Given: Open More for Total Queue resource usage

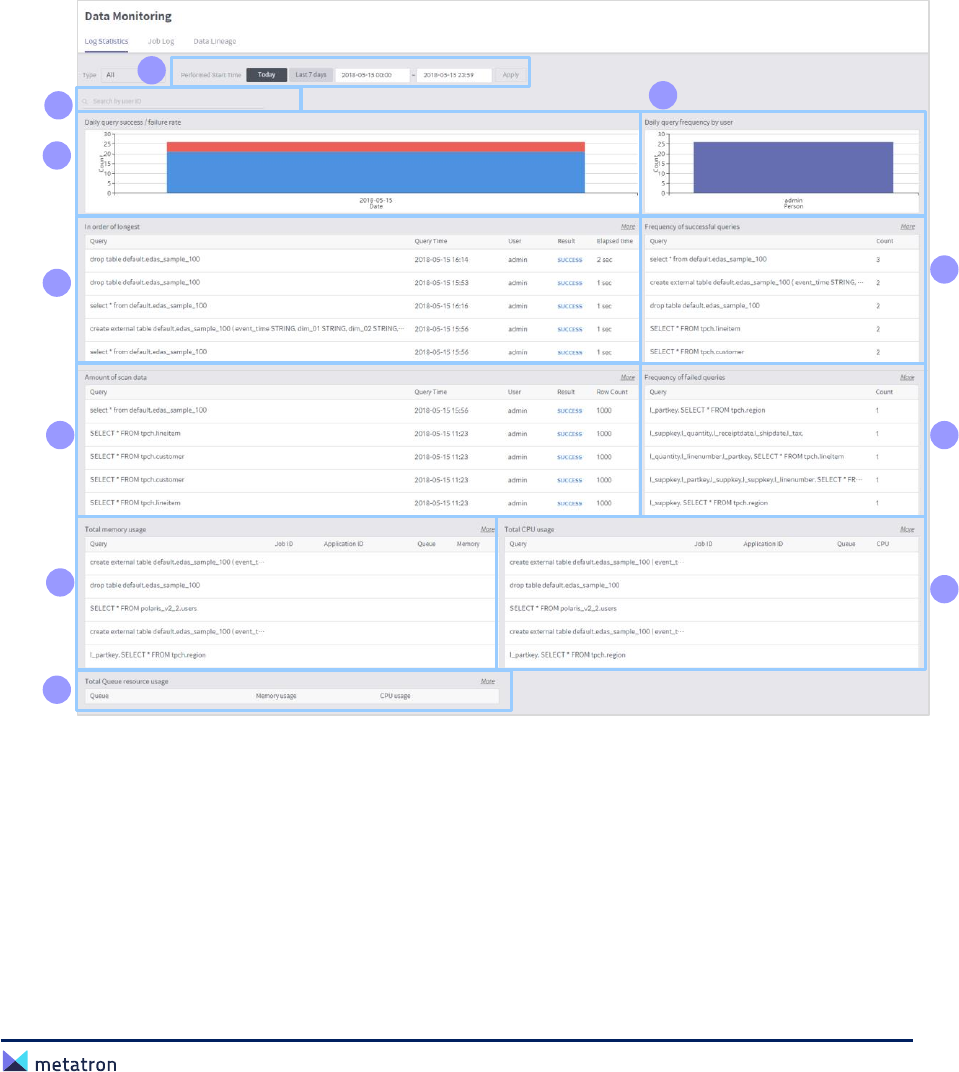Looking at the screenshot, I should point(487,682).
